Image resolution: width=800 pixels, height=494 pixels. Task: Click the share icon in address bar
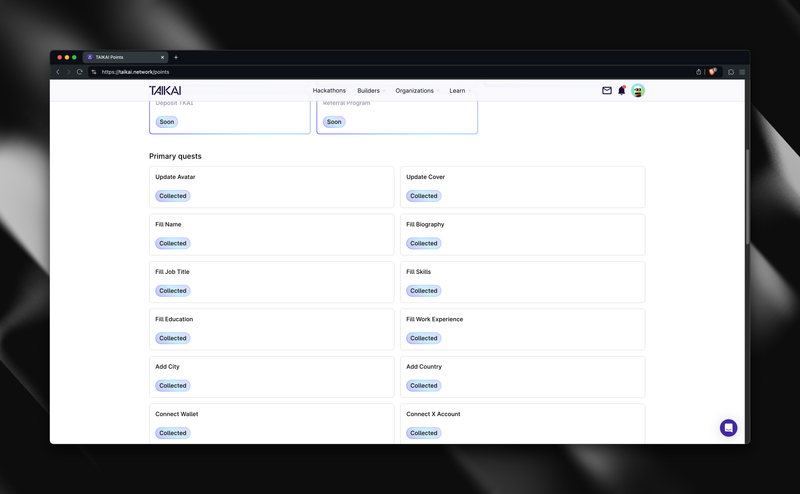click(x=699, y=72)
